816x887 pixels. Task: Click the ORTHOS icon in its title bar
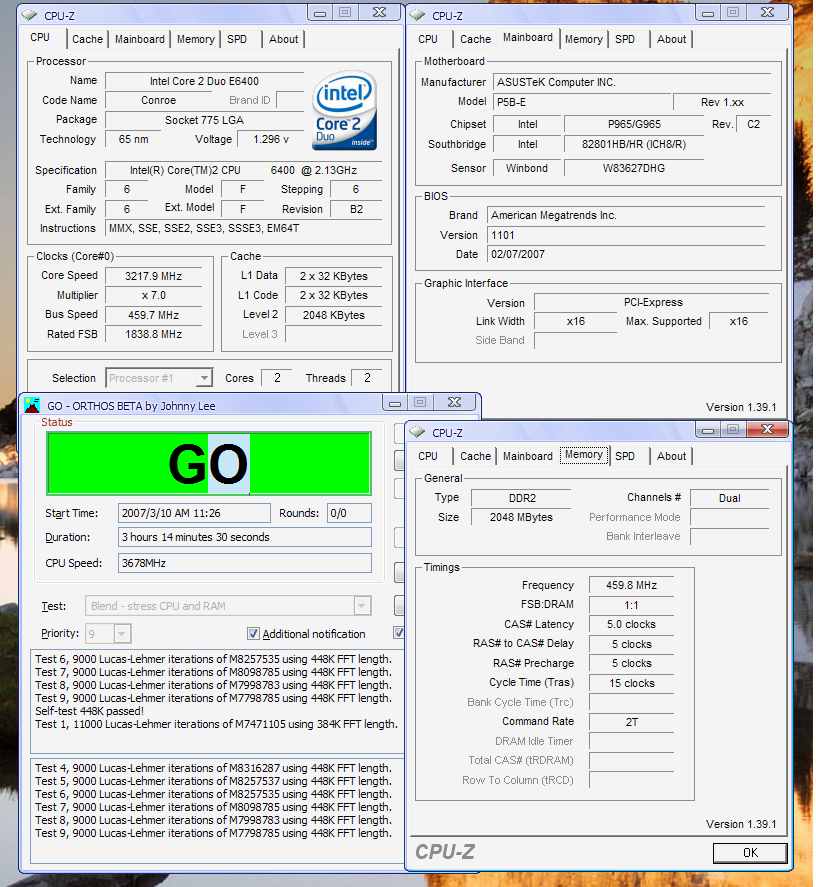33,405
